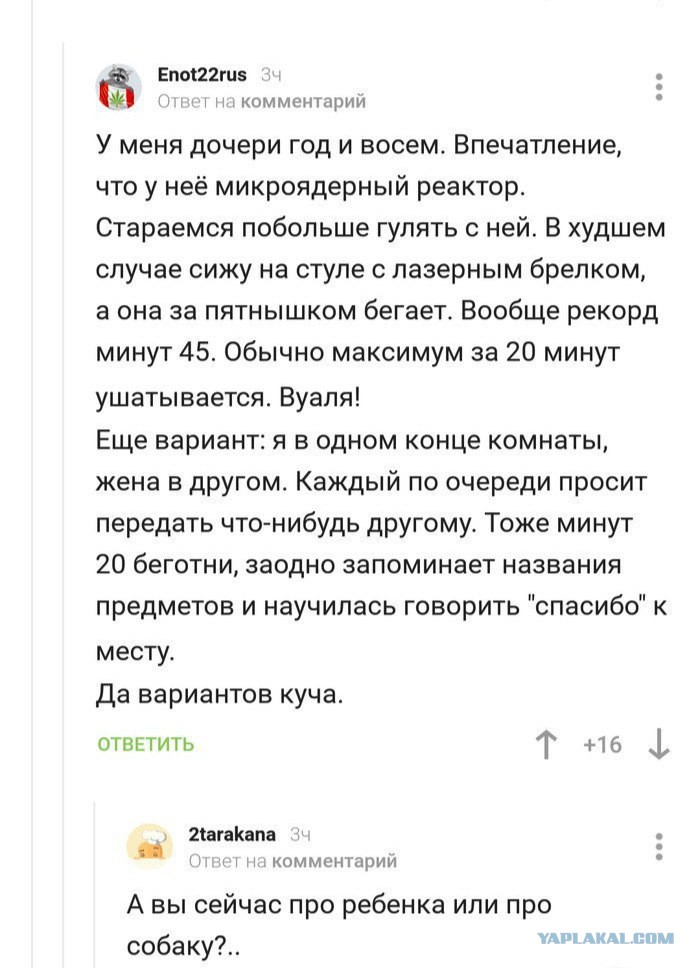Open the 2tarakana username link
700x968 pixels.
pos(232,835)
